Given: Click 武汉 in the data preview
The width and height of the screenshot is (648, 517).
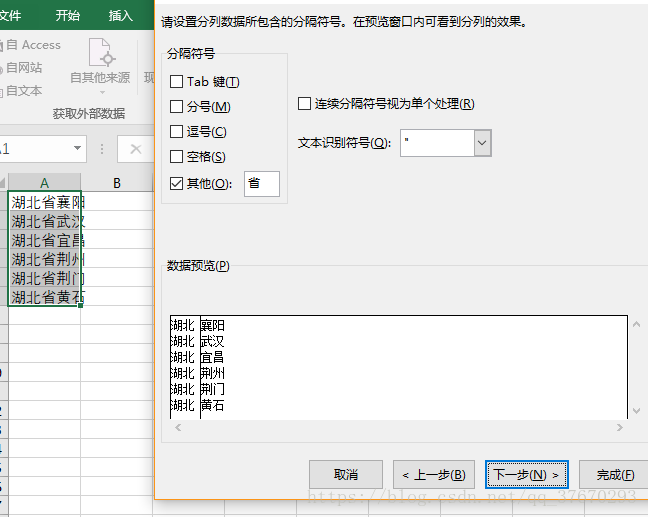Looking at the screenshot, I should point(212,341).
